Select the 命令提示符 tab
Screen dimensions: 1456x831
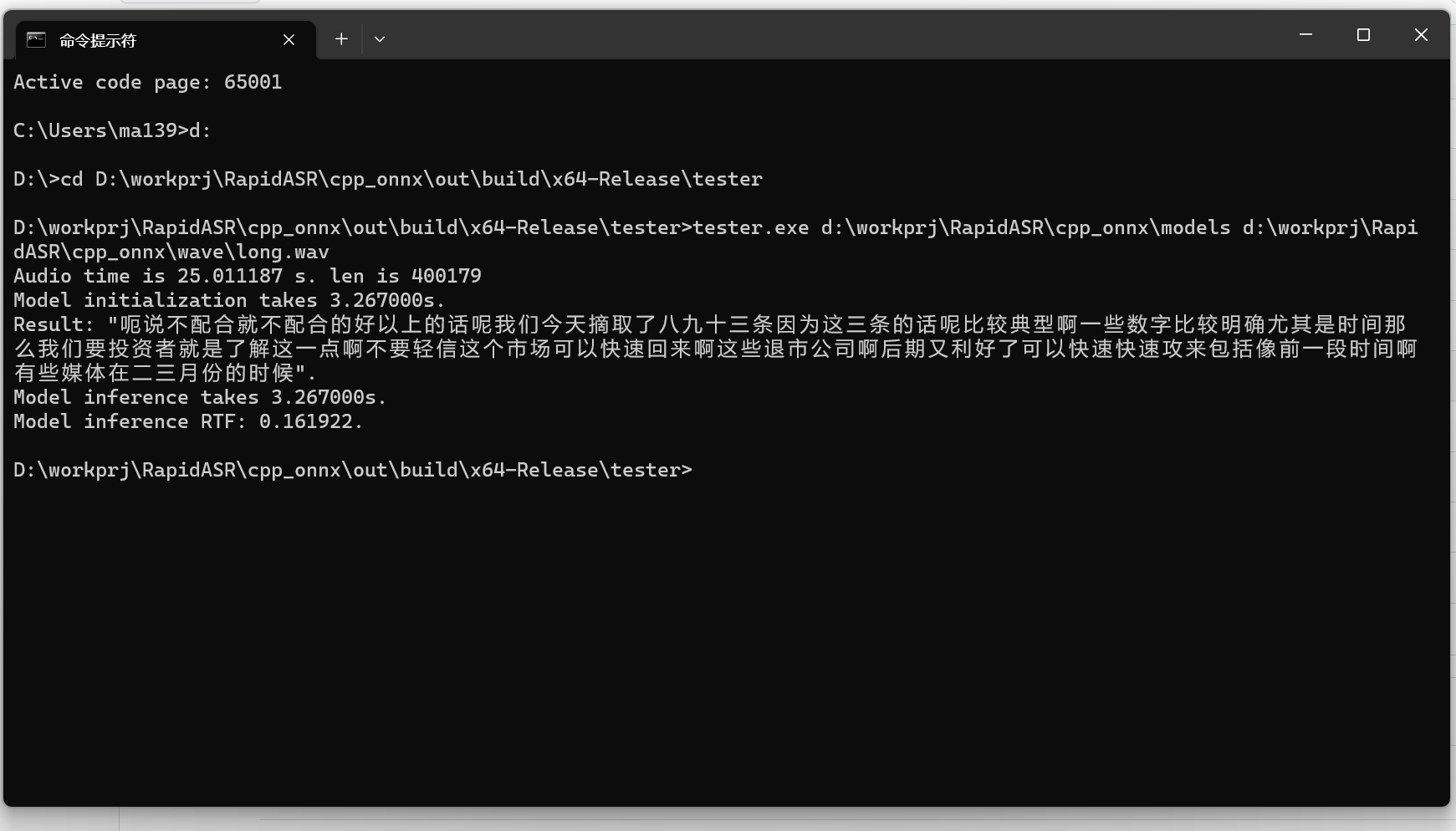(125, 39)
